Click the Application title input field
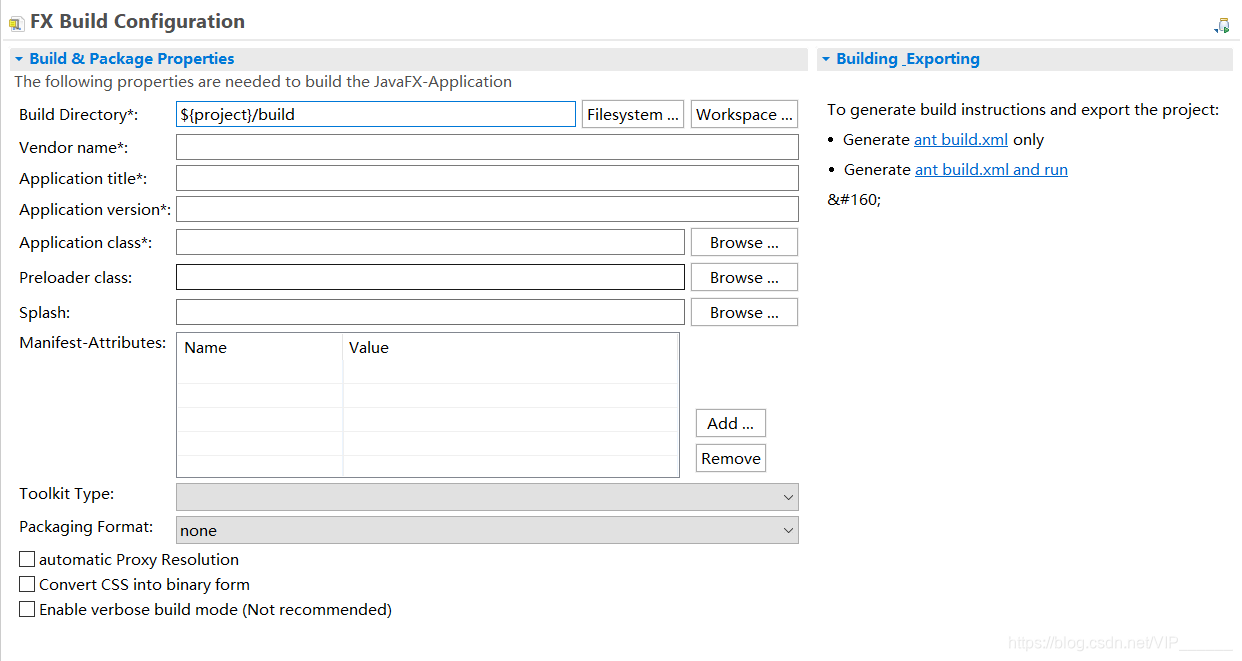1242x661 pixels. (x=487, y=178)
